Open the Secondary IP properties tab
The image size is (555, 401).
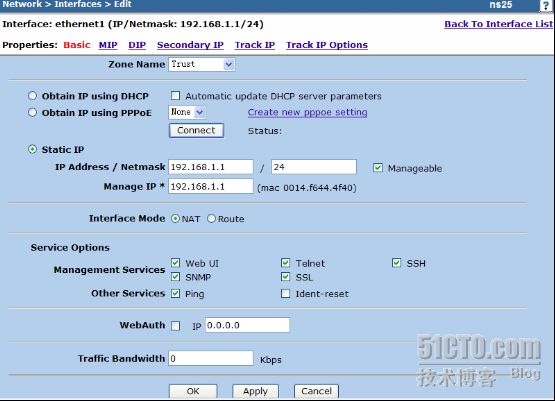click(x=190, y=45)
